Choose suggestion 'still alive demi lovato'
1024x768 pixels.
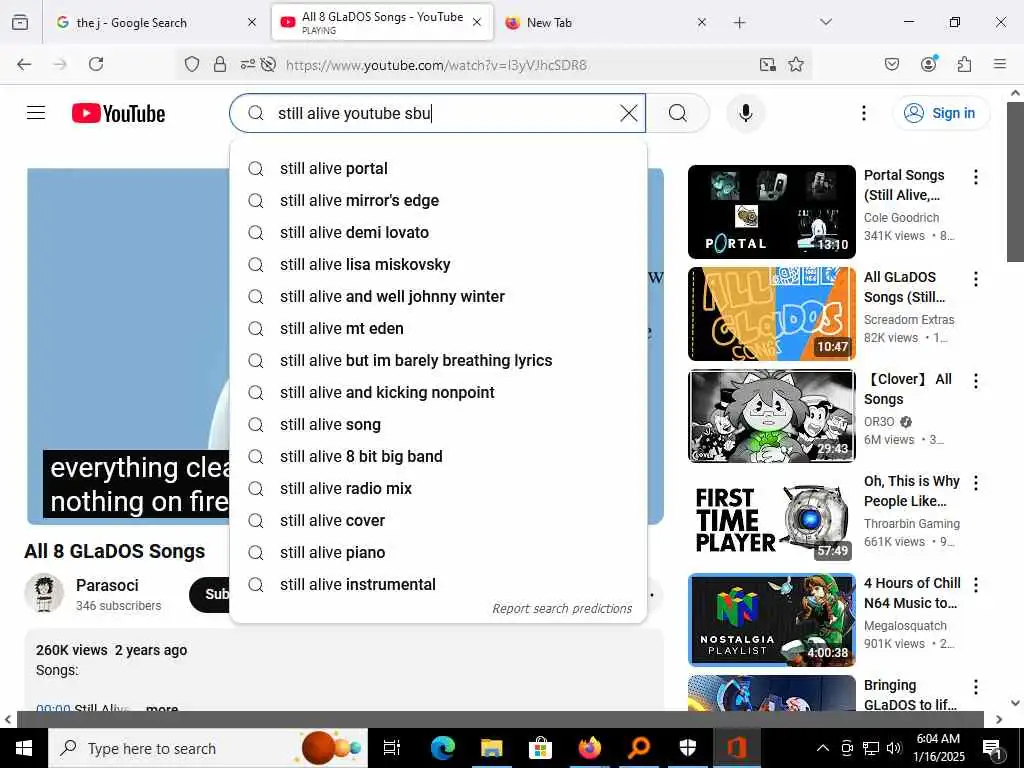pyautogui.click(x=438, y=232)
